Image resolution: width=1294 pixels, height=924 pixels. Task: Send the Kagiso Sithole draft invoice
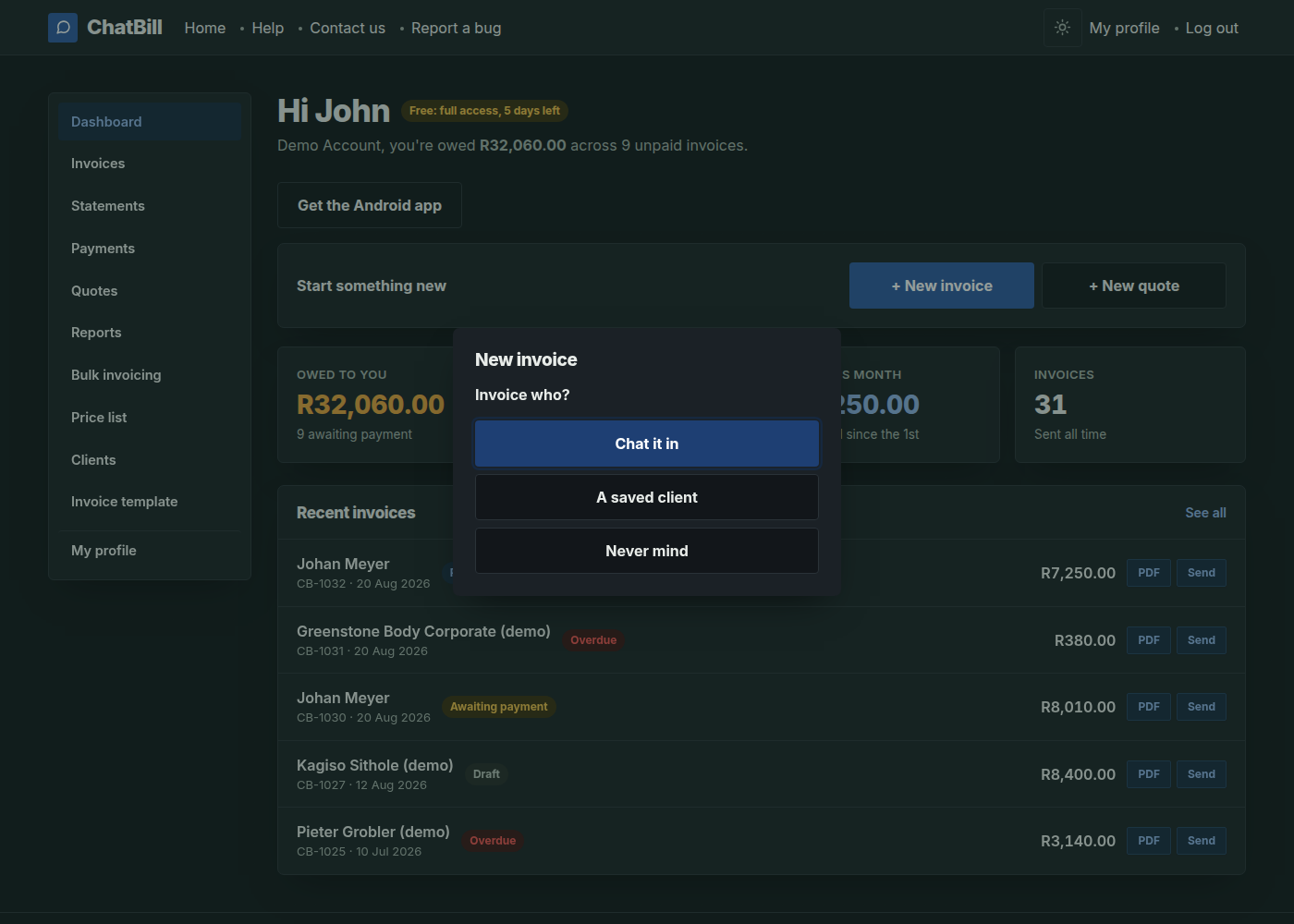click(x=1202, y=774)
